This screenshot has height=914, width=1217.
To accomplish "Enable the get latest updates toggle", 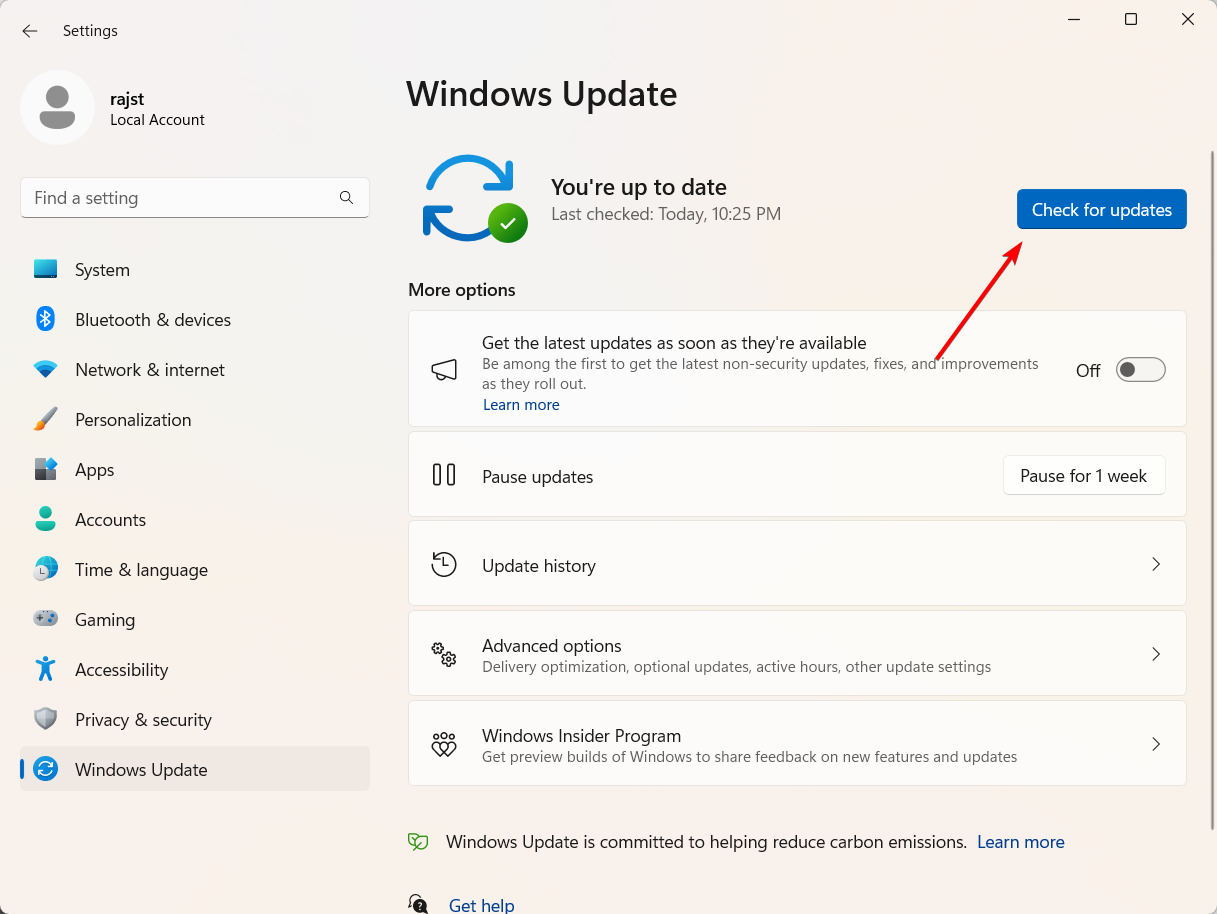I will pos(1140,370).
